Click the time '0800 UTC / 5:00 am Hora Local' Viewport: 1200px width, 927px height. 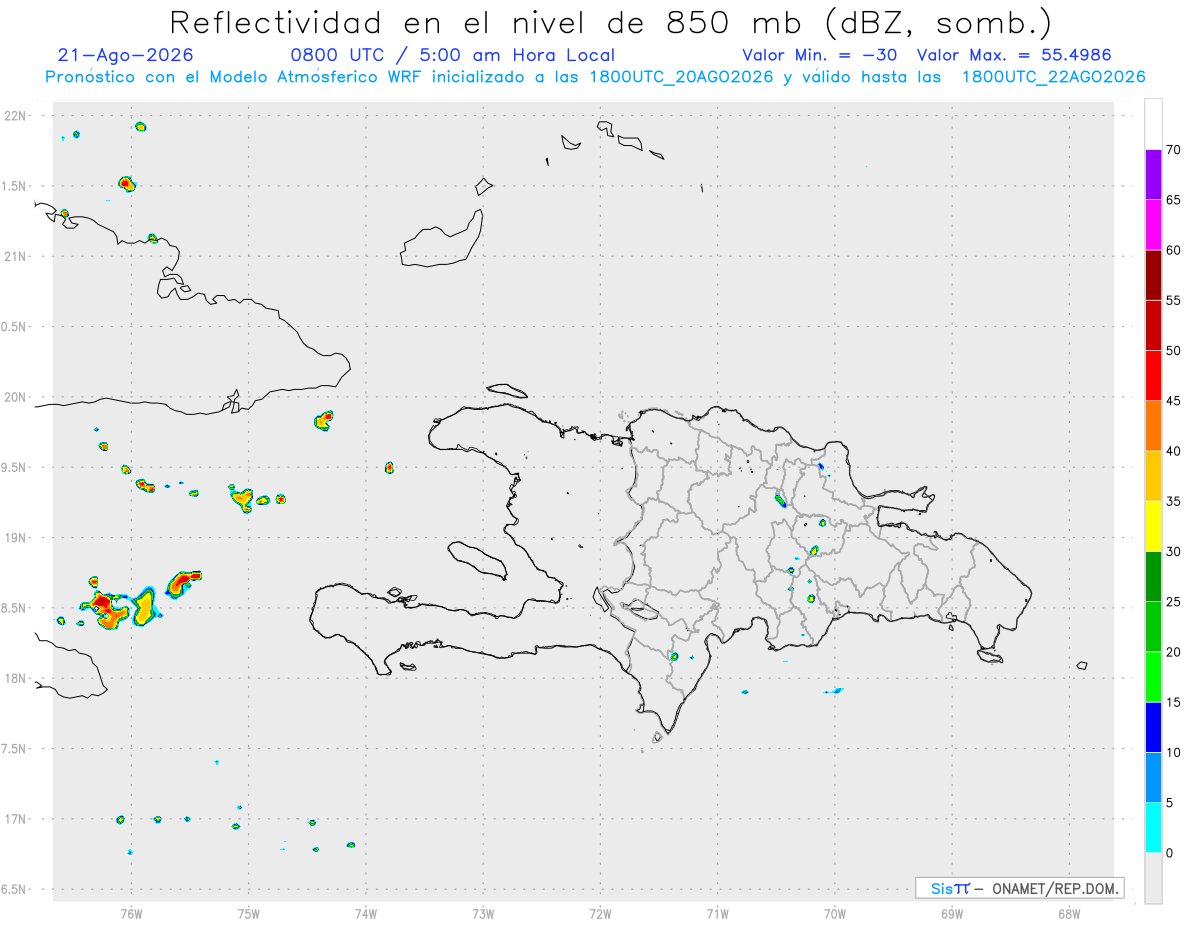click(452, 55)
